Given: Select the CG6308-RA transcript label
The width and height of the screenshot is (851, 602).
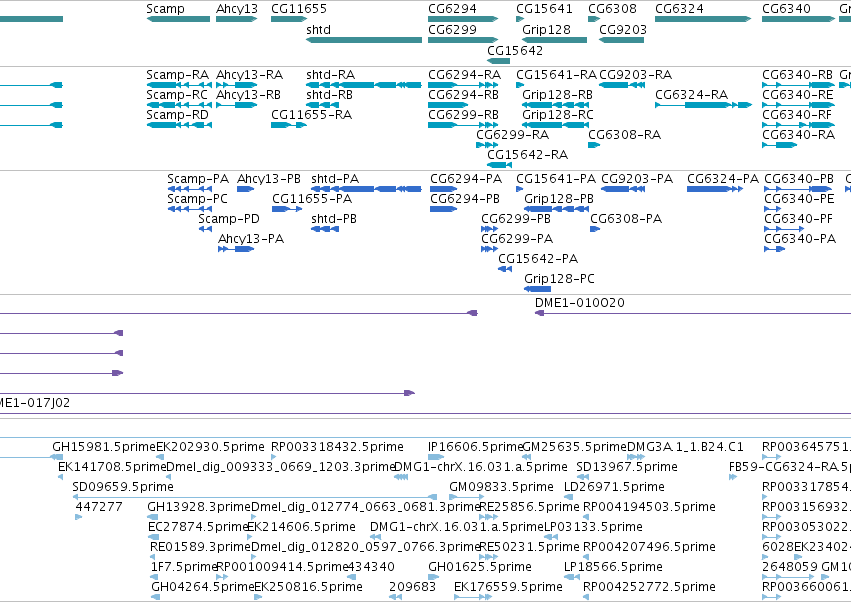Looking at the screenshot, I should (x=625, y=135).
